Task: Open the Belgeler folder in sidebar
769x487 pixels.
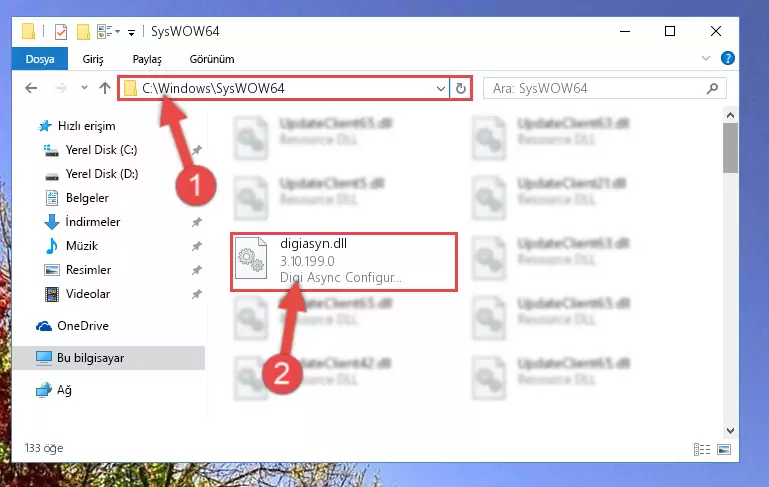Action: pos(87,198)
